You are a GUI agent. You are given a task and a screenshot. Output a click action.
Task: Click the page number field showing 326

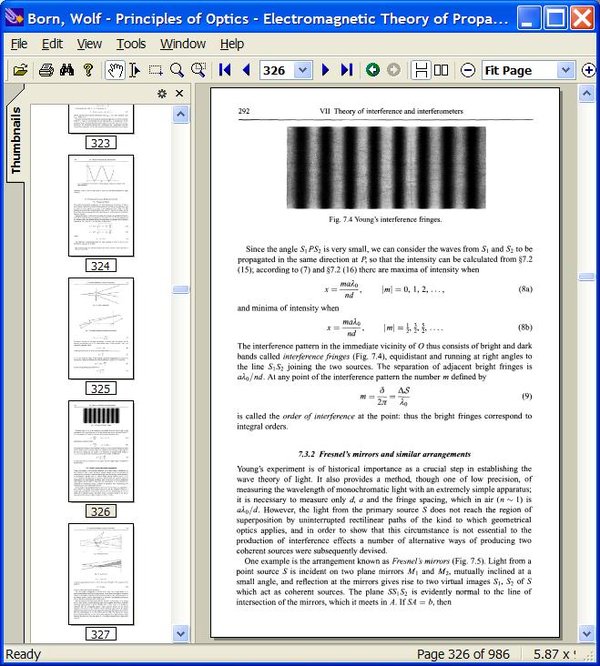coord(277,70)
